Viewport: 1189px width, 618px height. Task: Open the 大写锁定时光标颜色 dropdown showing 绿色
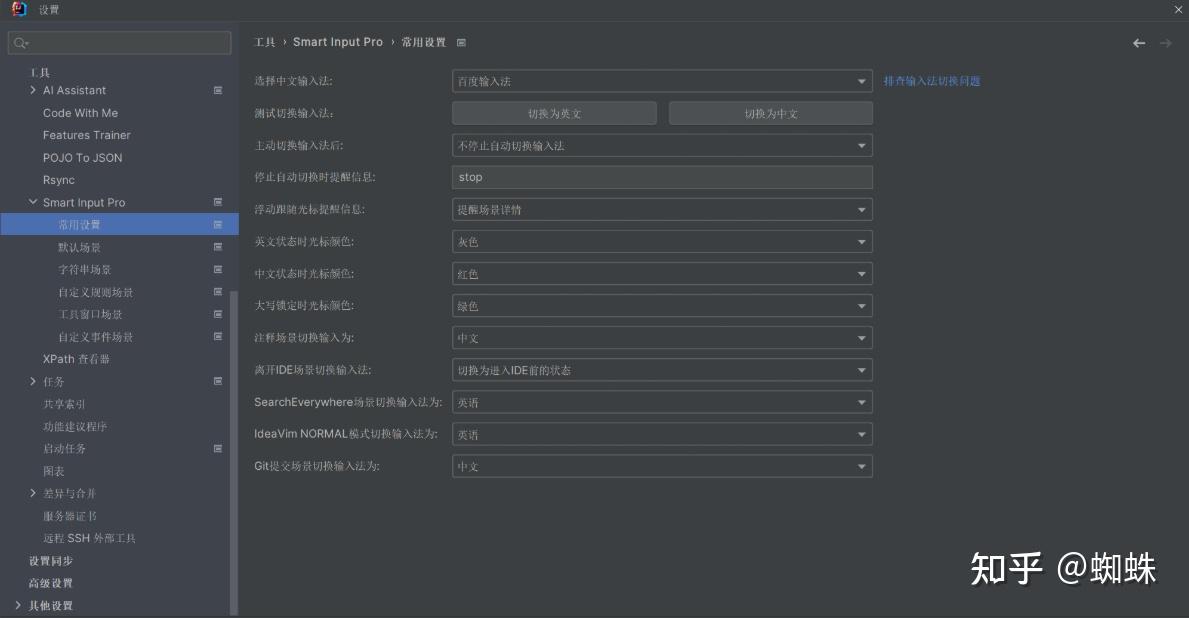pos(662,306)
